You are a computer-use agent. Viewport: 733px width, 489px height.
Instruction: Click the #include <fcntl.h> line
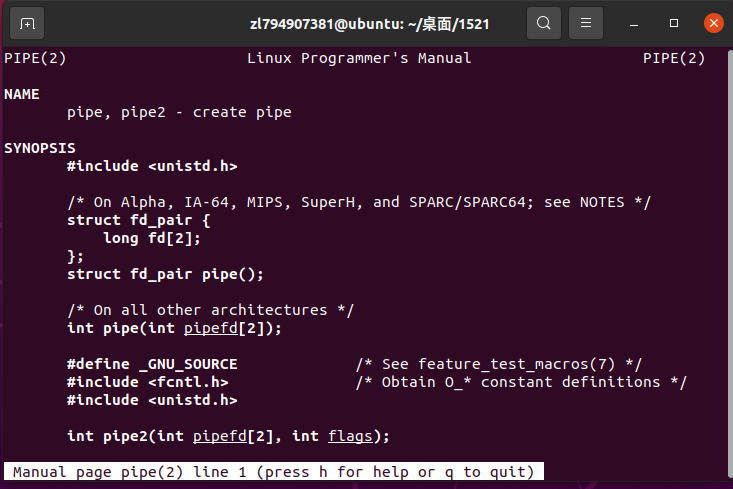pos(147,382)
